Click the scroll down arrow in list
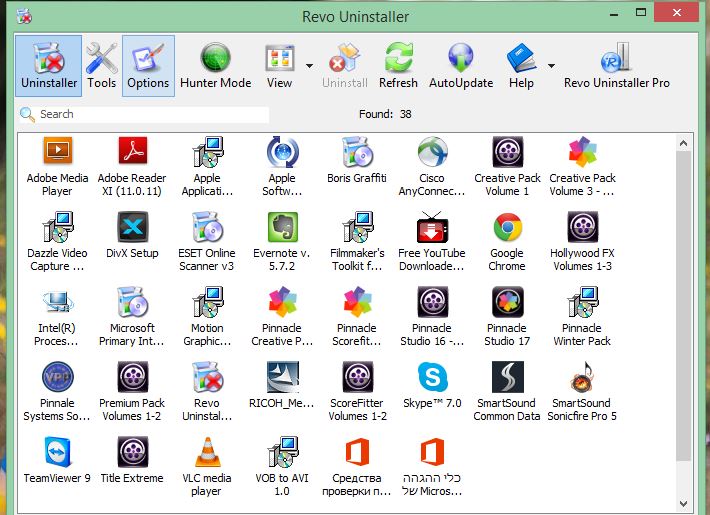 [x=684, y=502]
